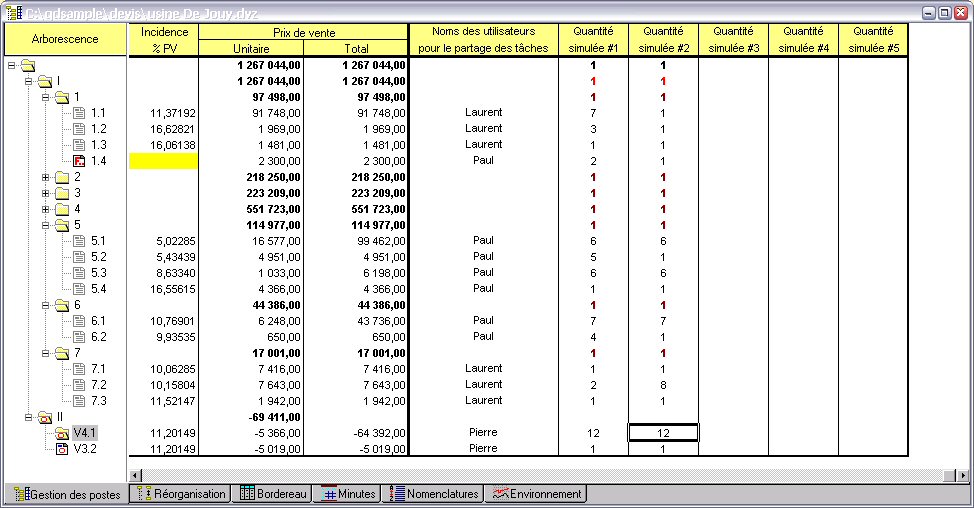
Task: Collapse folder 5 in the tree
Action: coord(45,225)
